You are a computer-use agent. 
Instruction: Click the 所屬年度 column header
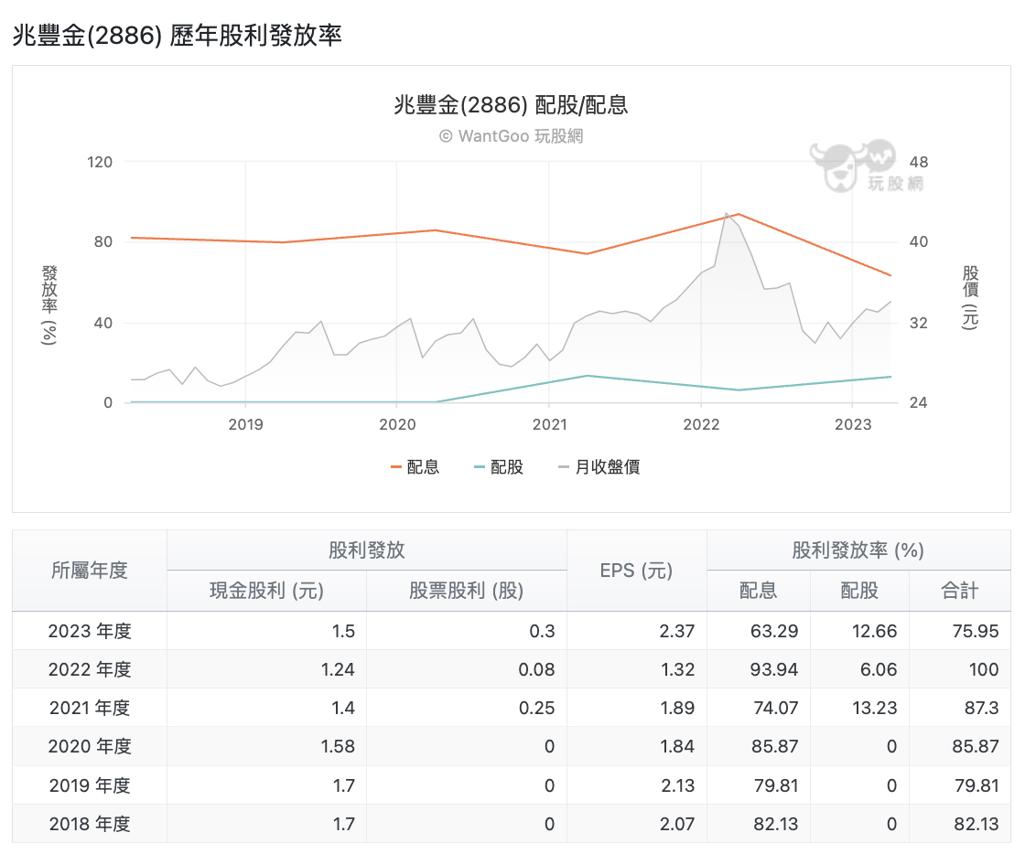pyautogui.click(x=90, y=570)
